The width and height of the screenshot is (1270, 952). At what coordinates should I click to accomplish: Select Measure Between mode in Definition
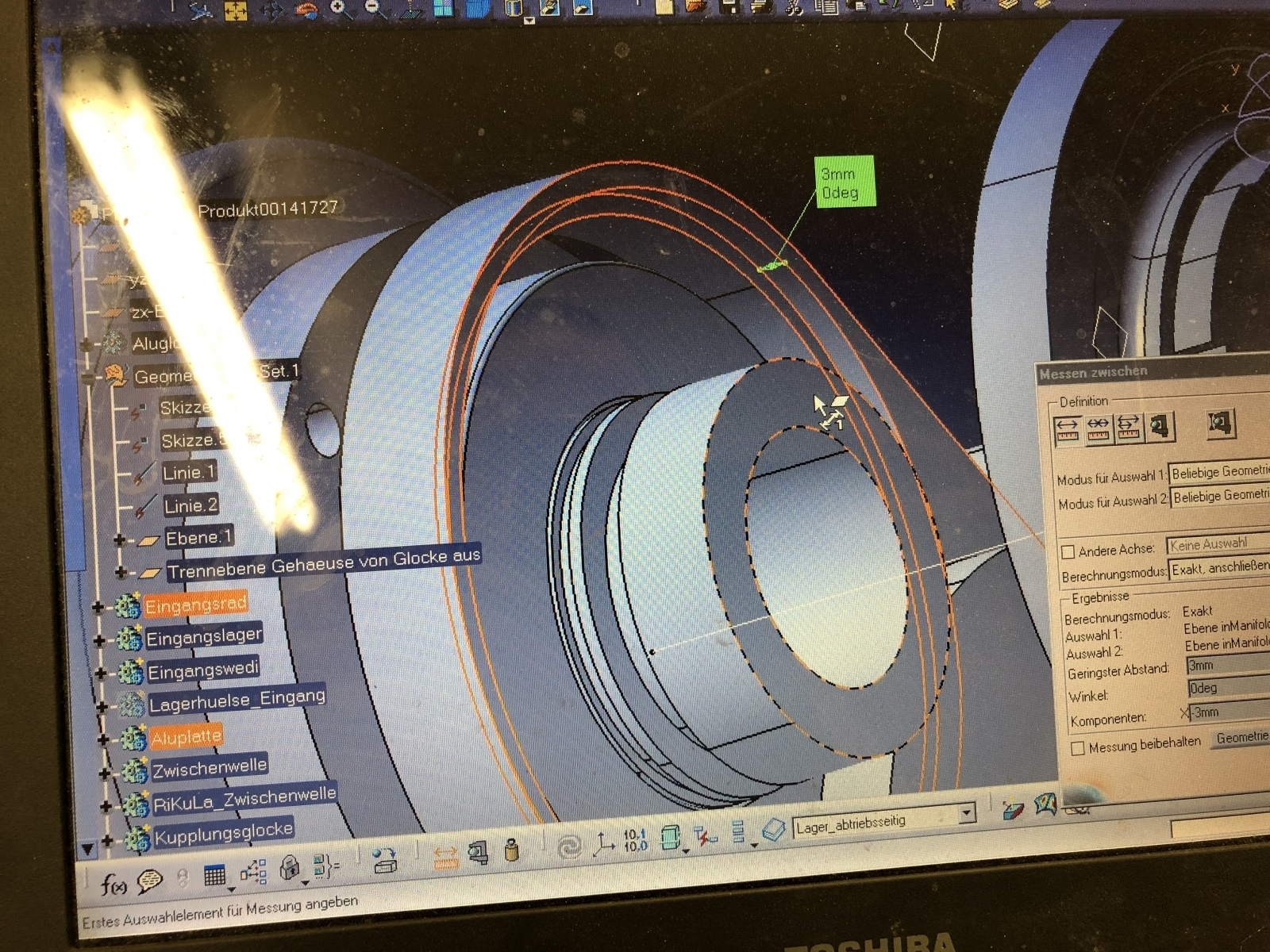[x=1067, y=428]
